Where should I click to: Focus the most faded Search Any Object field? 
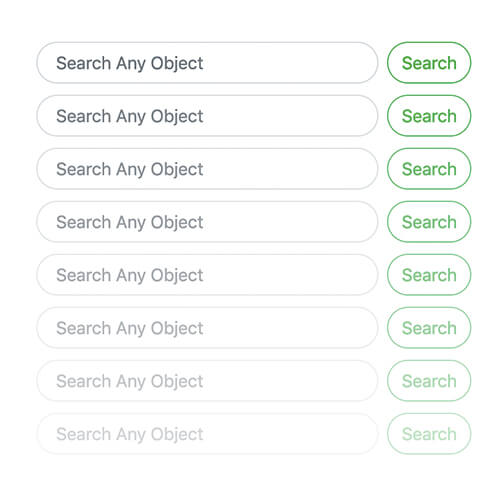pyautogui.click(x=207, y=434)
